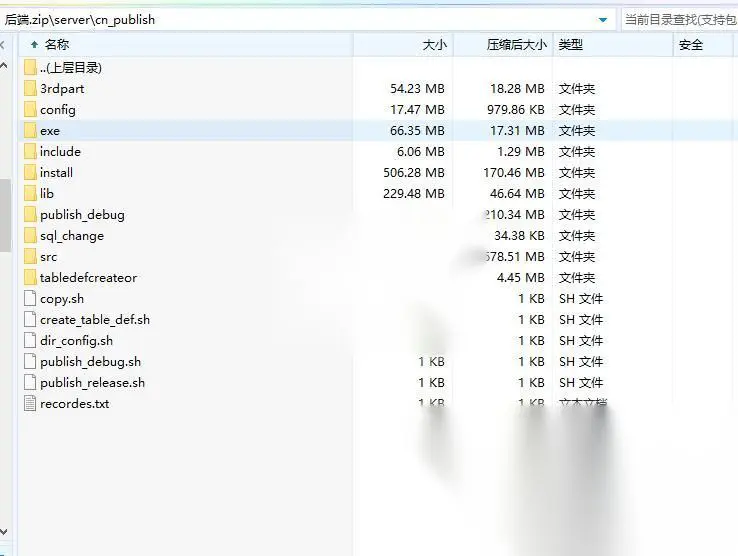Click 'SH 文件' type of copy.sh
Screen dimensions: 738x556
point(581,298)
